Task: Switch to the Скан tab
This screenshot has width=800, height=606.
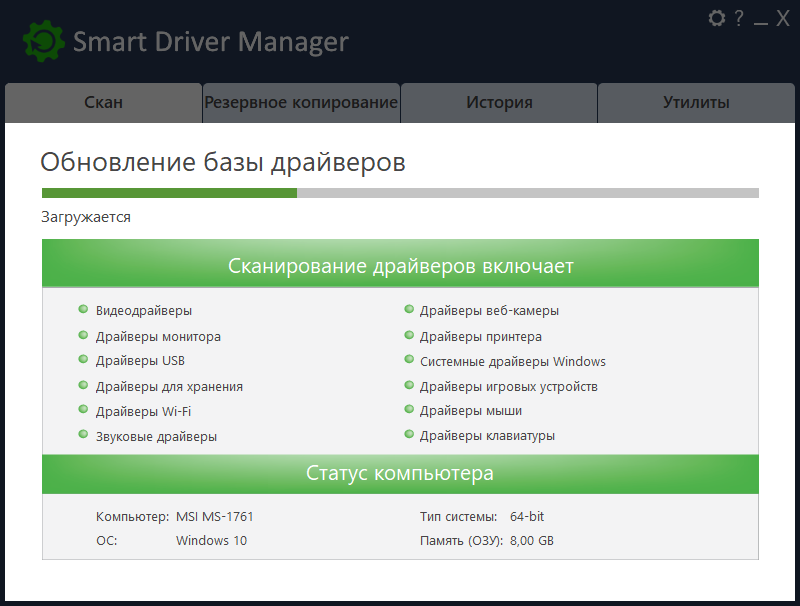Action: [x=104, y=103]
